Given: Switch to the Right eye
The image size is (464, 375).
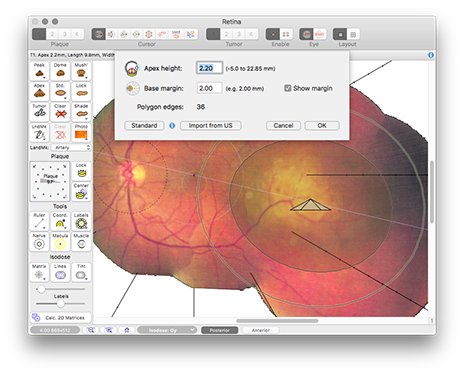Looking at the screenshot, I should click(x=319, y=34).
